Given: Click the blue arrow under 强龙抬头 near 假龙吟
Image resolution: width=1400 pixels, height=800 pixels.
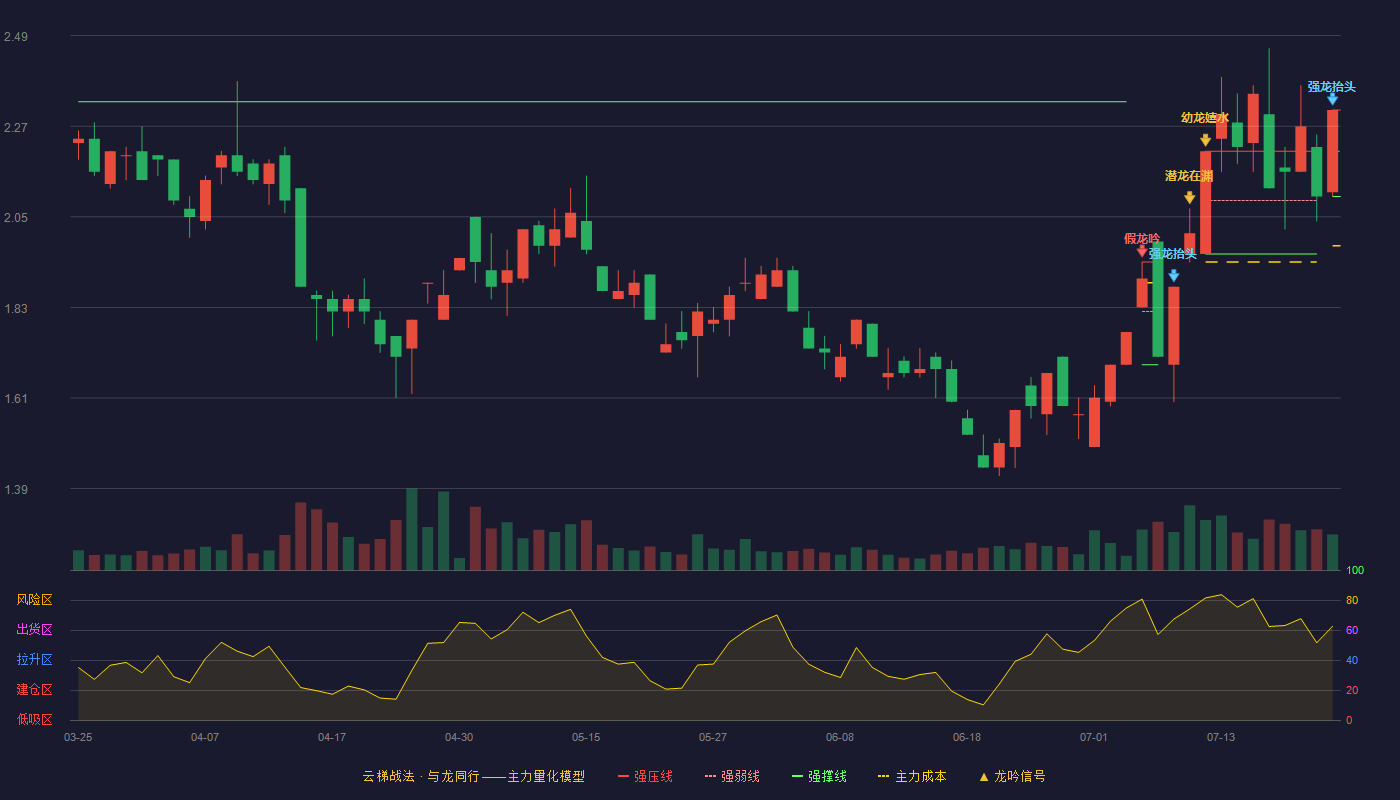Looking at the screenshot, I should [x=1173, y=275].
